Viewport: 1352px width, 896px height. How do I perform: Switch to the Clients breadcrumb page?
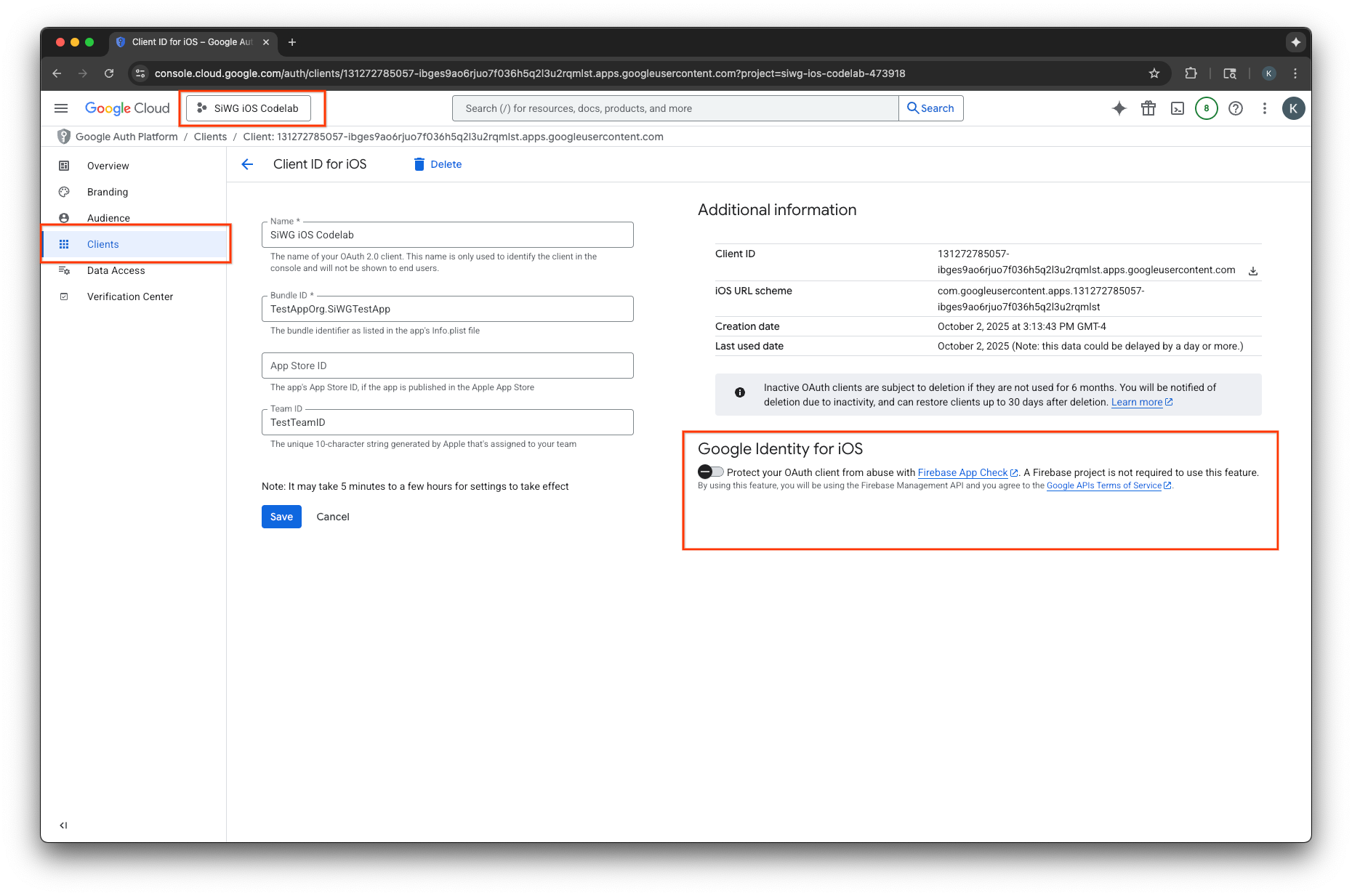click(210, 137)
